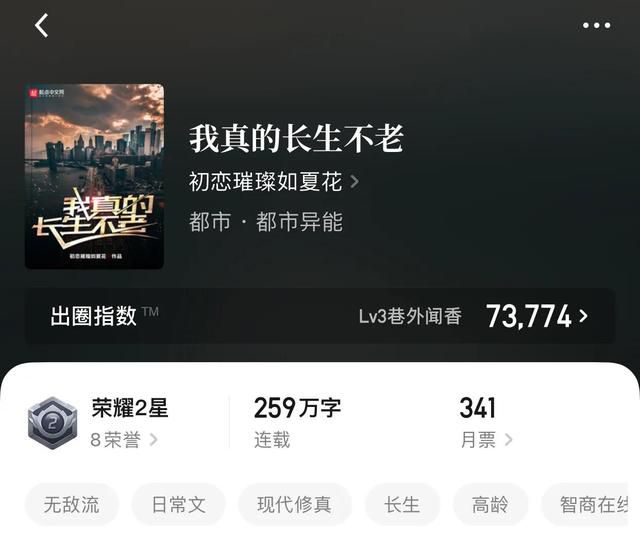Expand author 初恋璀璨如夏花 chevron
The image size is (640, 542).
pos(354,182)
